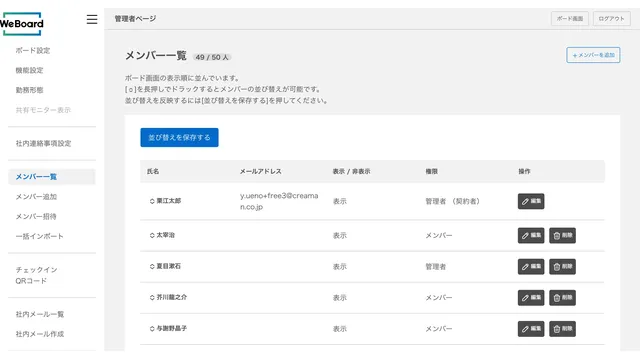Grab the reorder handle for 夏目漱石

tap(152, 267)
